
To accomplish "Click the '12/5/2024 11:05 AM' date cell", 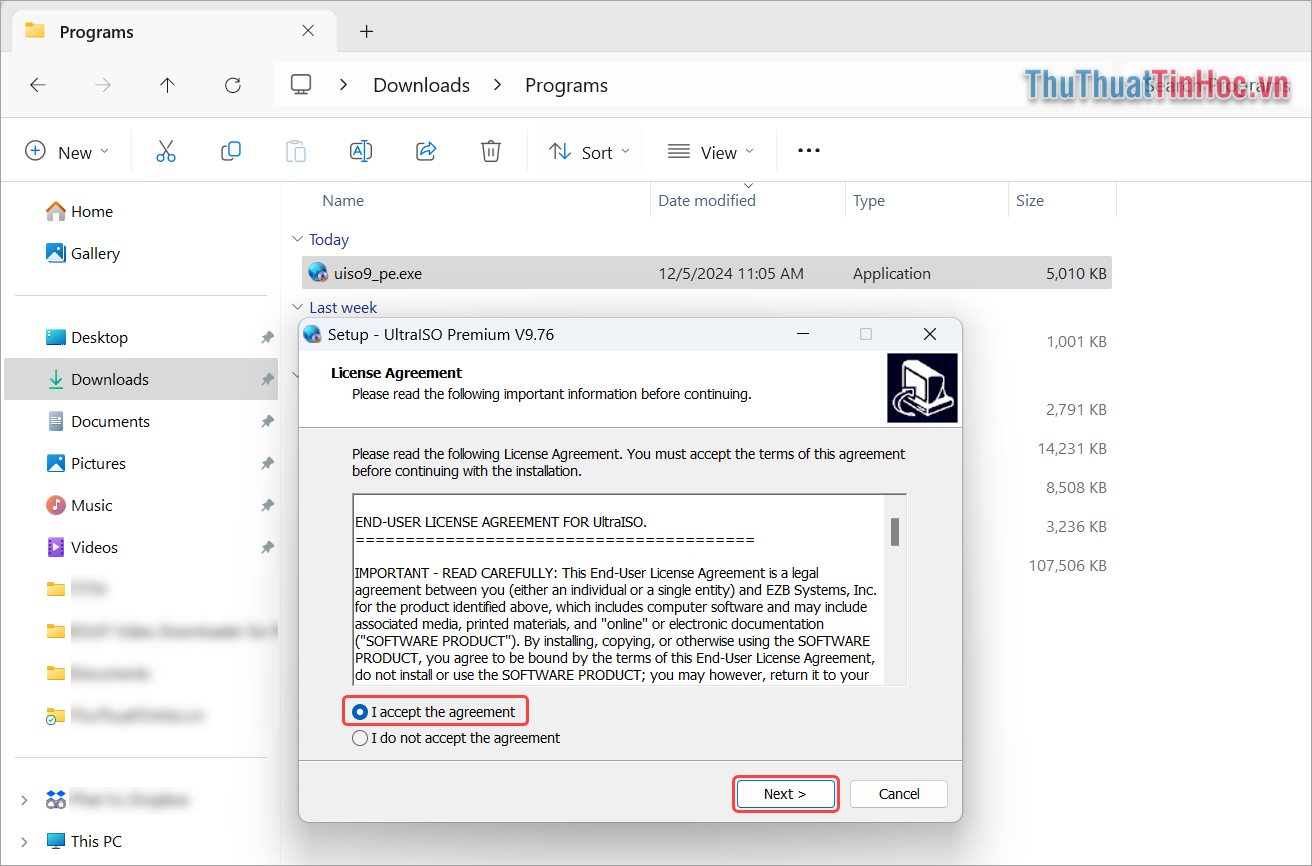I will 731,273.
